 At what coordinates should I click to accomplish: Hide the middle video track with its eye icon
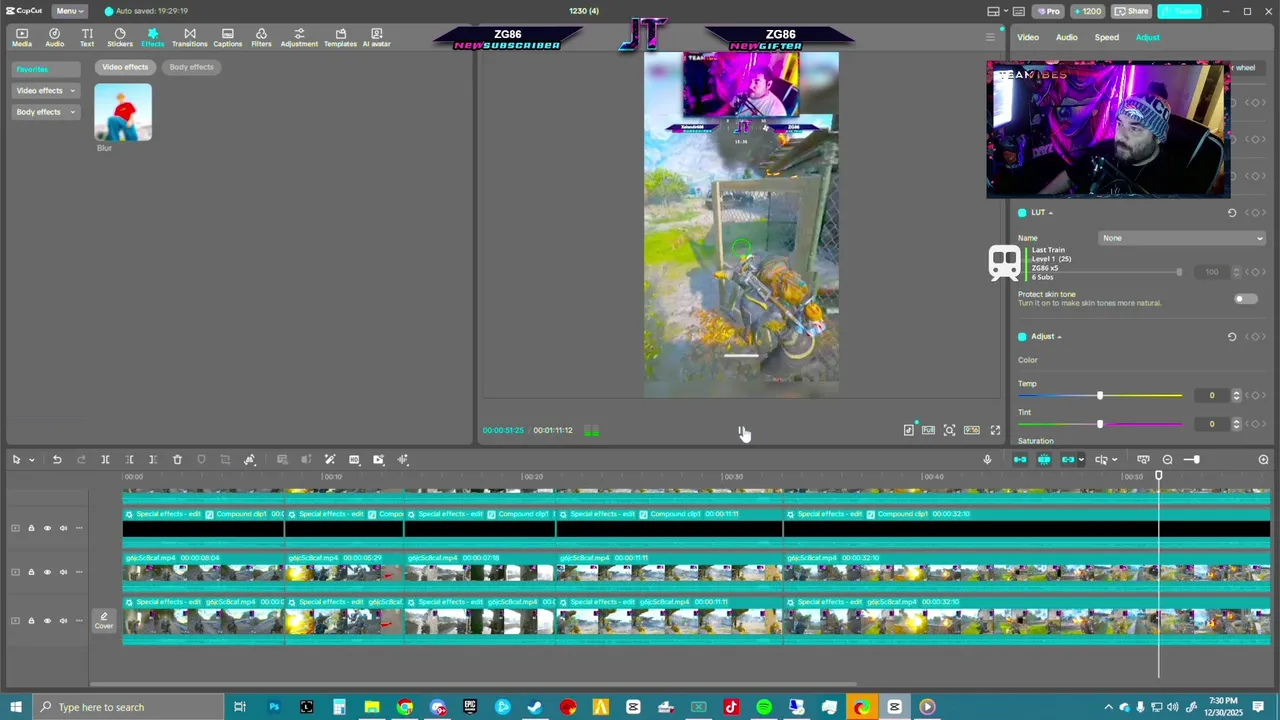(47, 572)
